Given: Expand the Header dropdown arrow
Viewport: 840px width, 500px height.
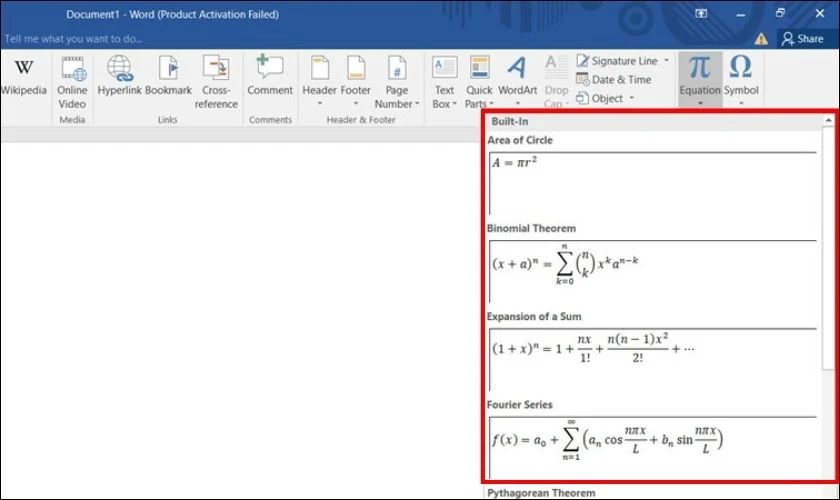Looking at the screenshot, I should [320, 103].
